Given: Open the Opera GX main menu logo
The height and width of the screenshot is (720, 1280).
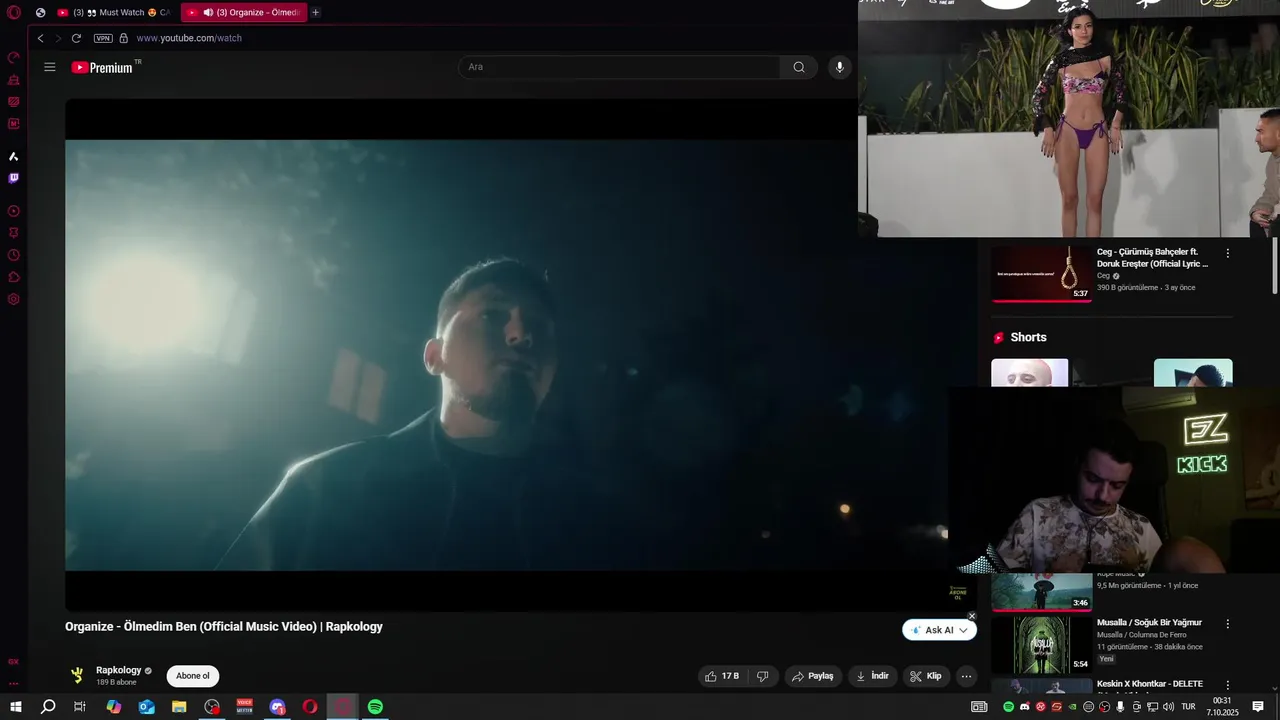Looking at the screenshot, I should click(14, 13).
